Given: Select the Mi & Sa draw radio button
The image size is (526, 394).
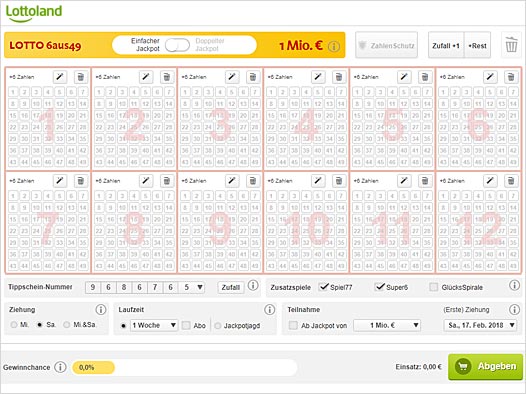Looking at the screenshot, I should pyautogui.click(x=66, y=325).
